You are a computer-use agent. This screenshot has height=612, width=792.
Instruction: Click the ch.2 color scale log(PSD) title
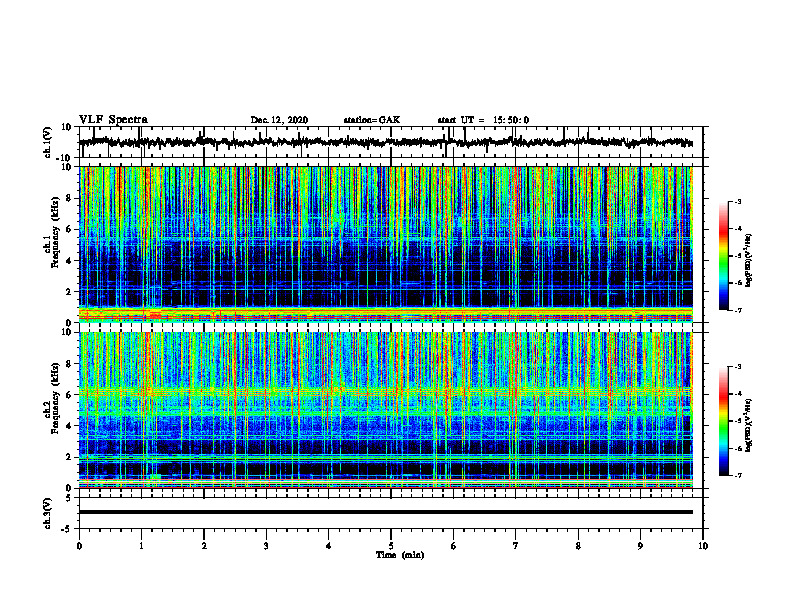click(749, 425)
